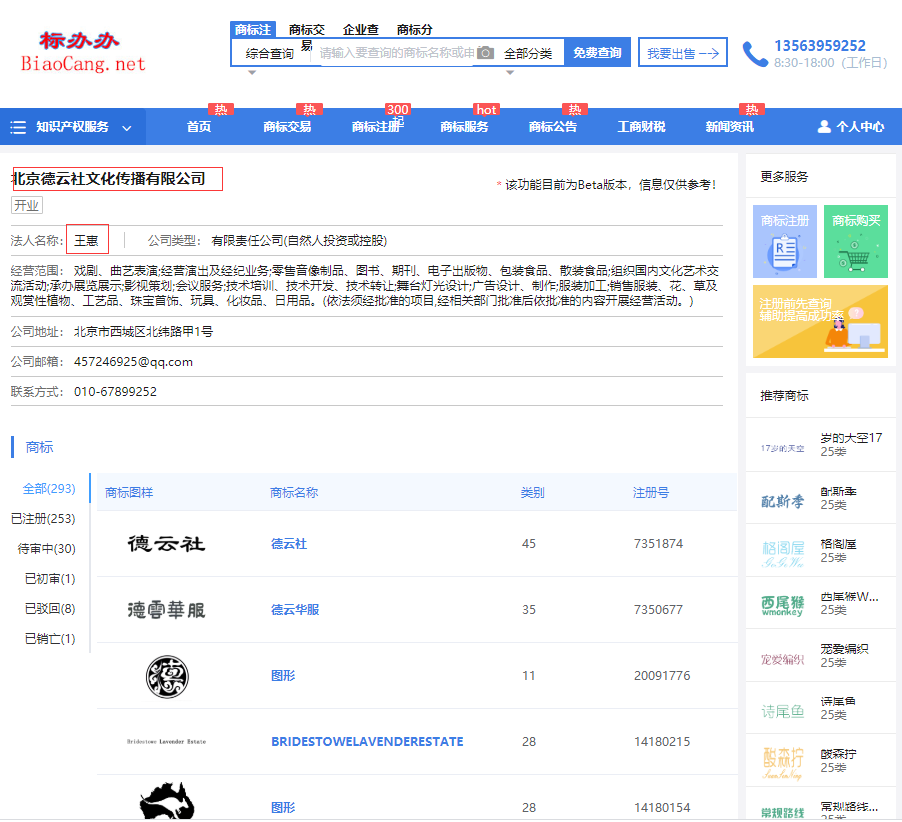
Task: Click the 西尾猴 wmonkey trademark logo
Action: click(x=782, y=606)
